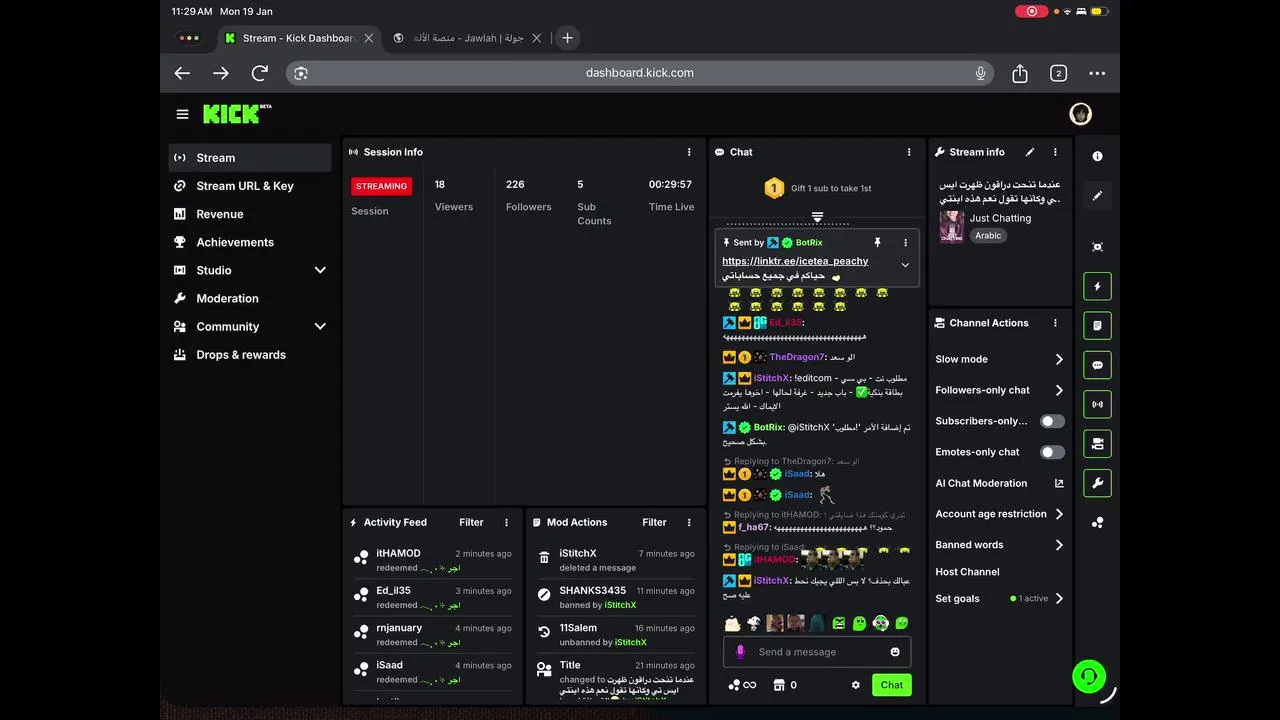Open Session Info panel three-dot menu
Screen dimensions: 1280x720
(689, 152)
